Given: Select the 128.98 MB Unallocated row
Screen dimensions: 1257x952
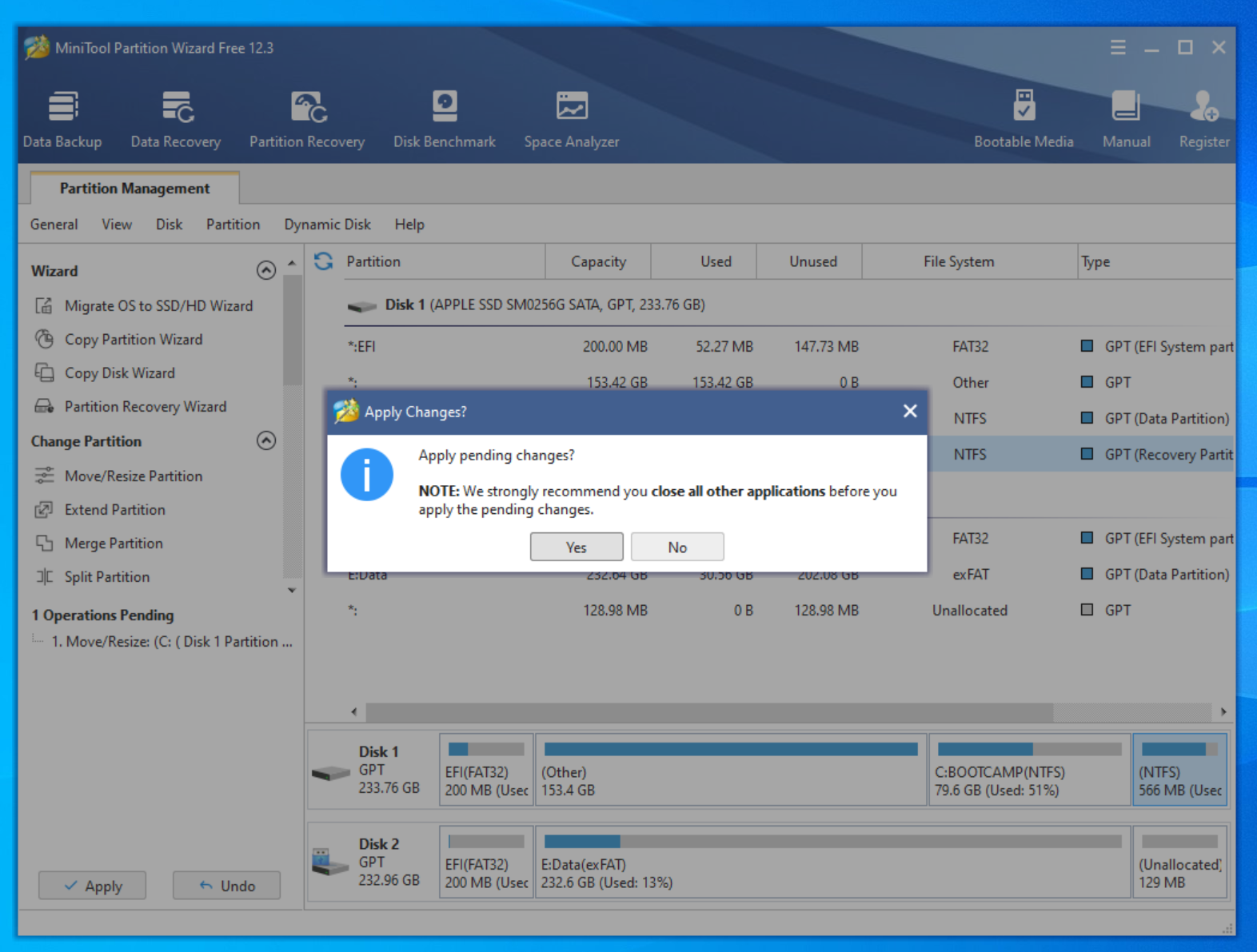Looking at the screenshot, I should click(789, 610).
